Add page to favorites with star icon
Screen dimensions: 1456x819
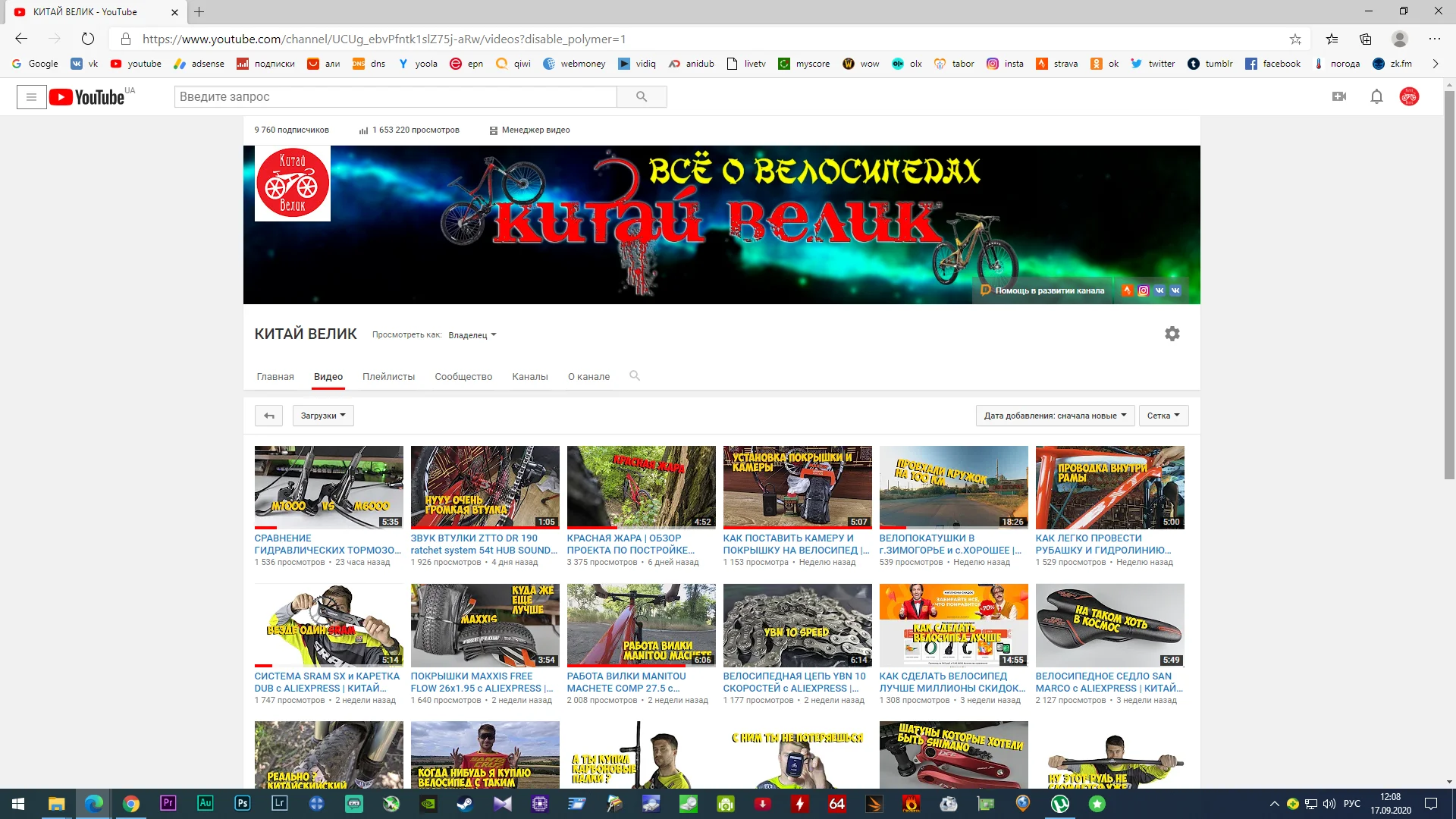coord(1295,39)
